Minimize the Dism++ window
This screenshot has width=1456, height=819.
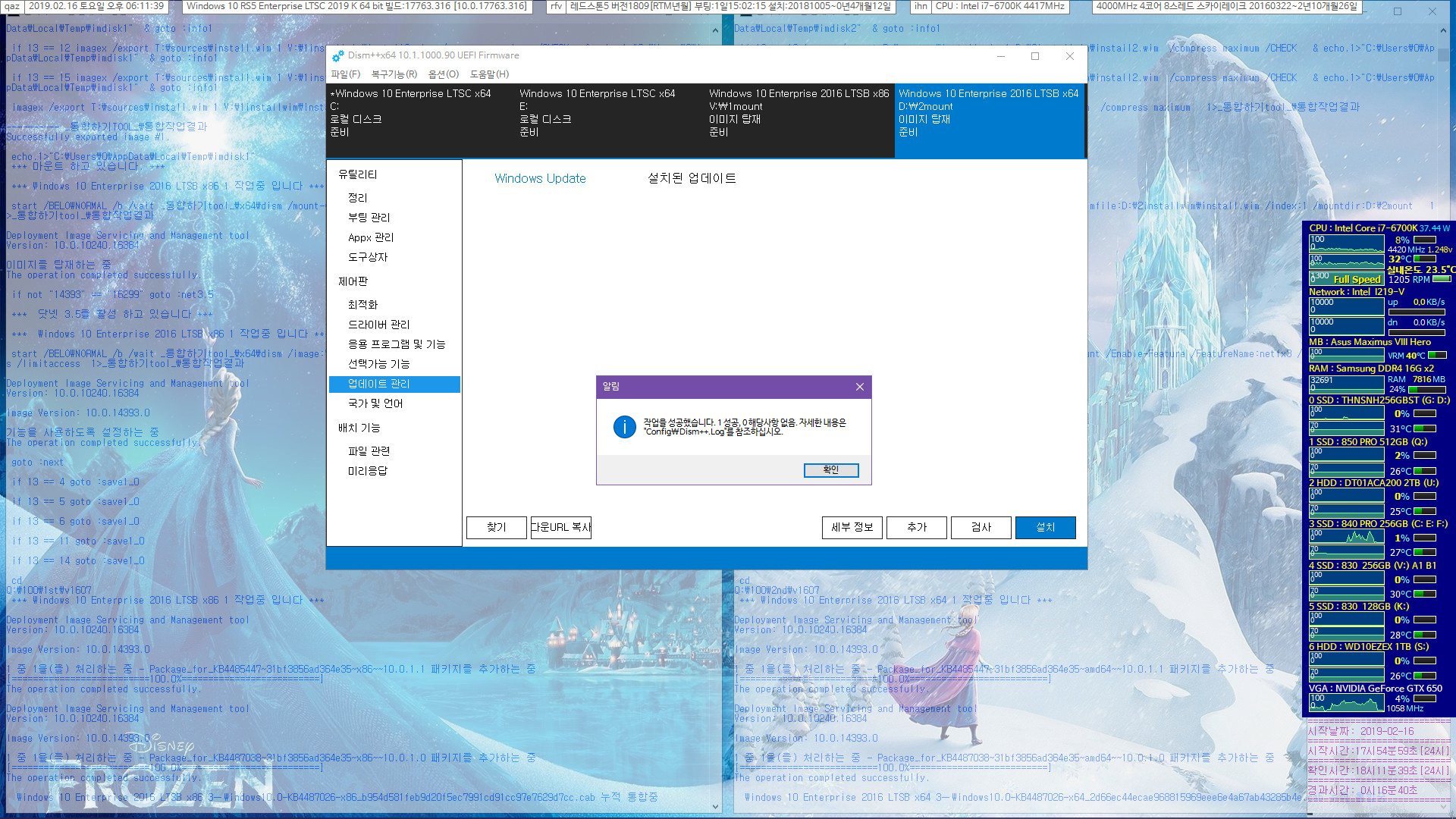pos(1001,56)
